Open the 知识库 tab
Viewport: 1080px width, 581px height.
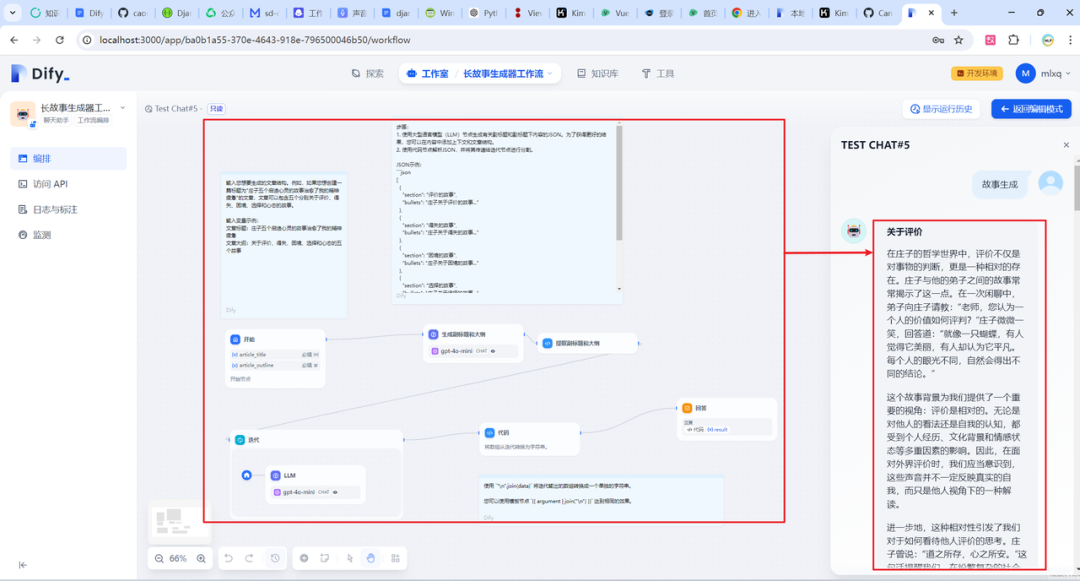point(597,74)
